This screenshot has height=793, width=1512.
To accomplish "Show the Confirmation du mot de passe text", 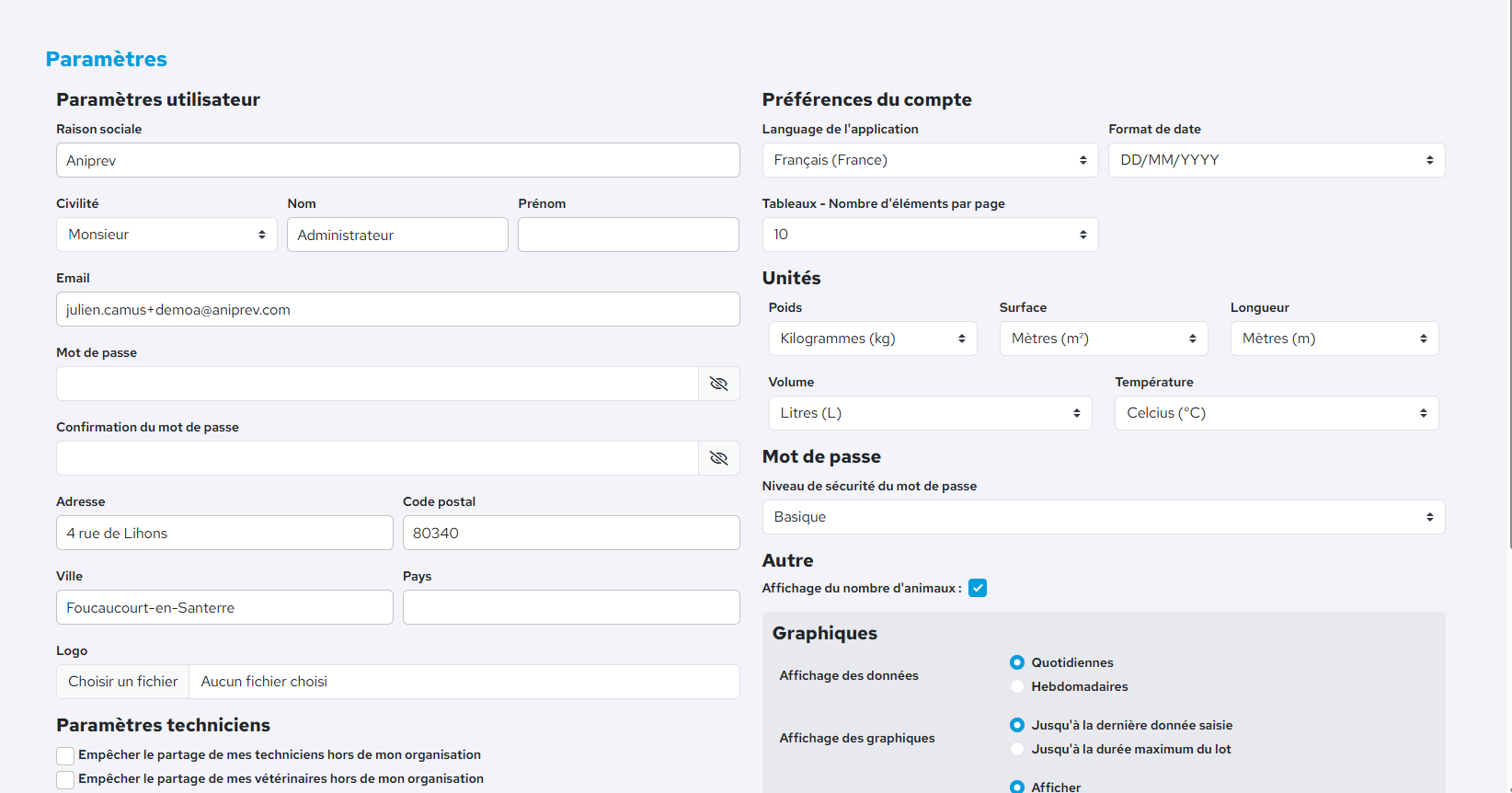I will point(718,458).
